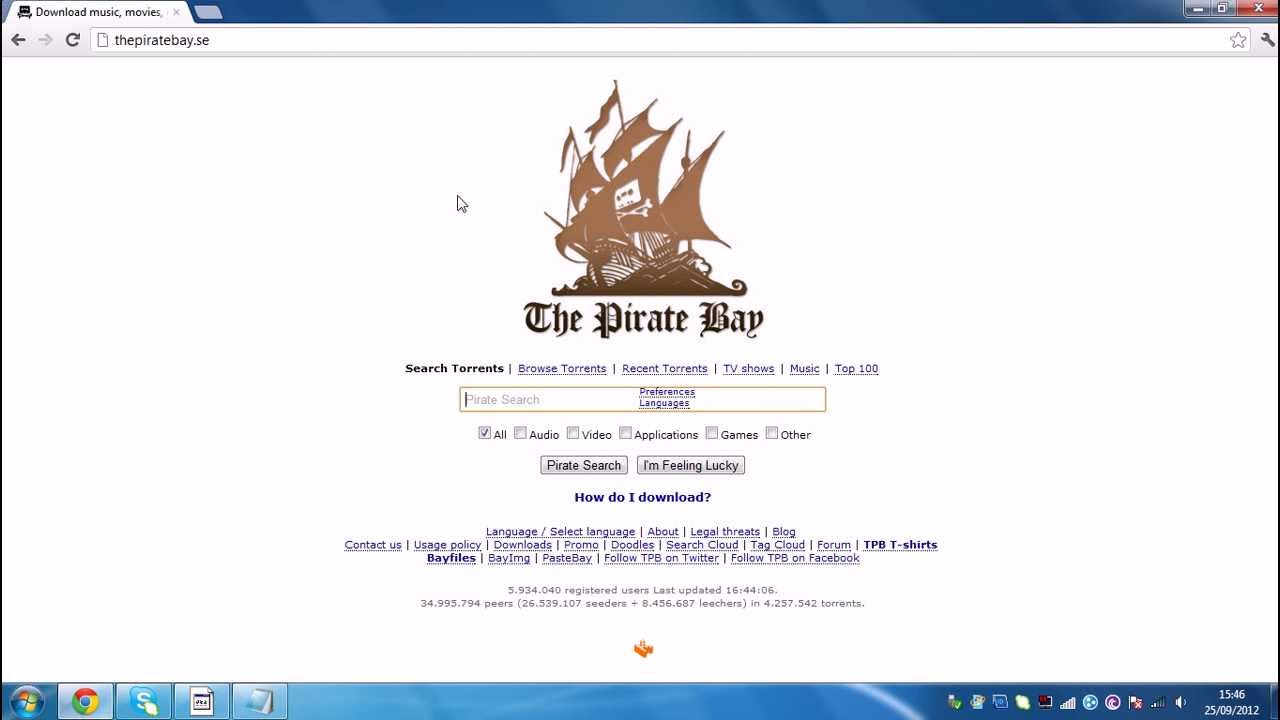Open the Search Cloud link
The image size is (1280, 720).
(x=702, y=545)
